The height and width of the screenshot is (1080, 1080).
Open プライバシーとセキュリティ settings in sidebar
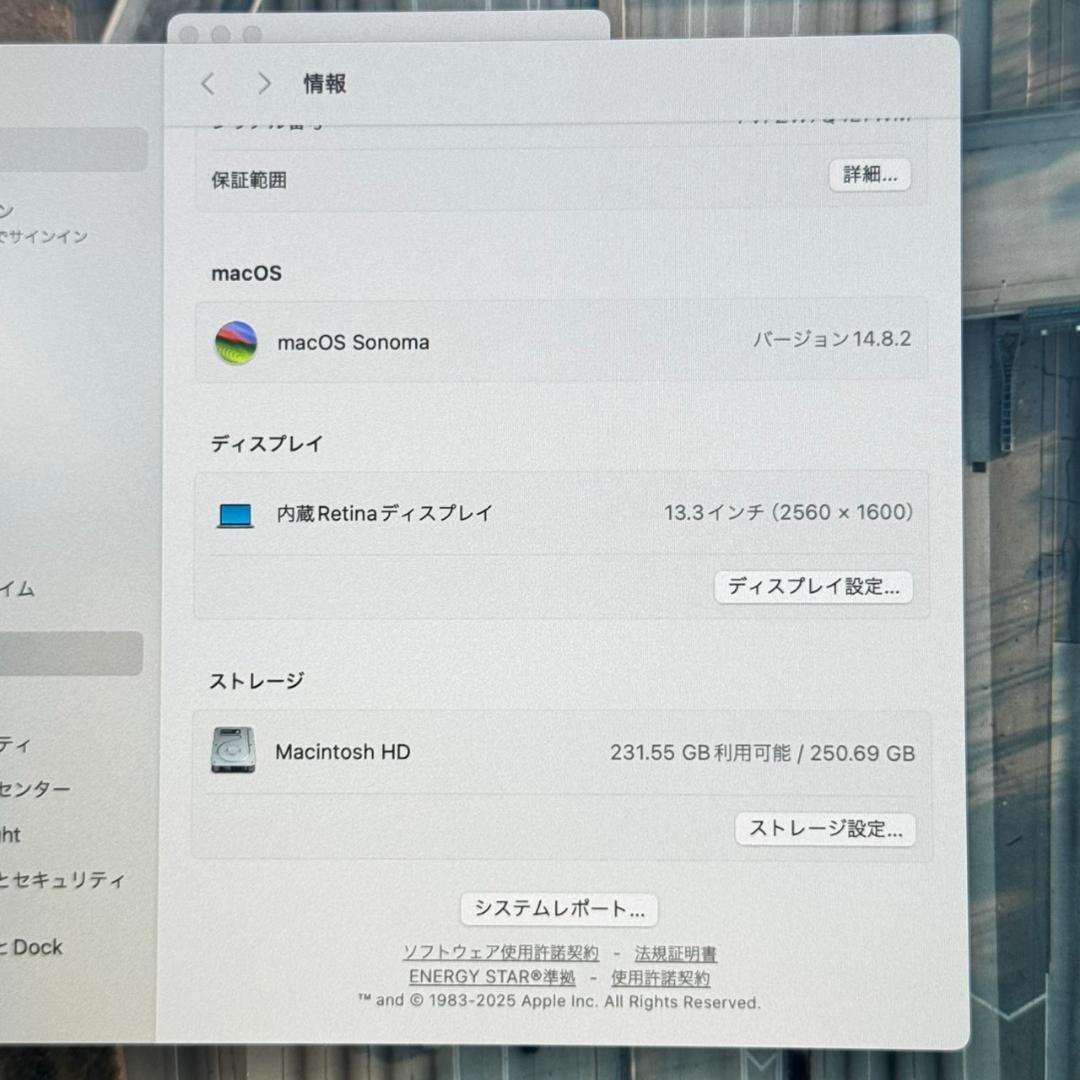click(60, 880)
